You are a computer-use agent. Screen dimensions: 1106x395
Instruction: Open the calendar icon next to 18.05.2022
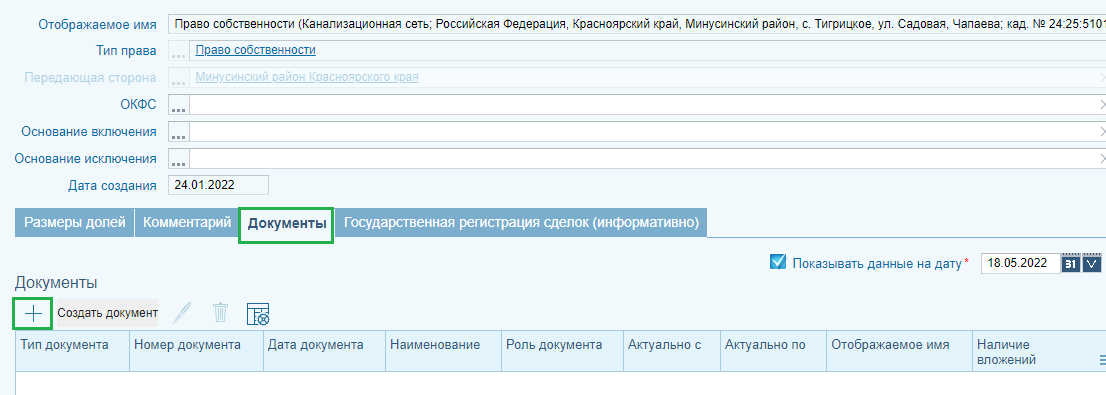[x=1071, y=264]
